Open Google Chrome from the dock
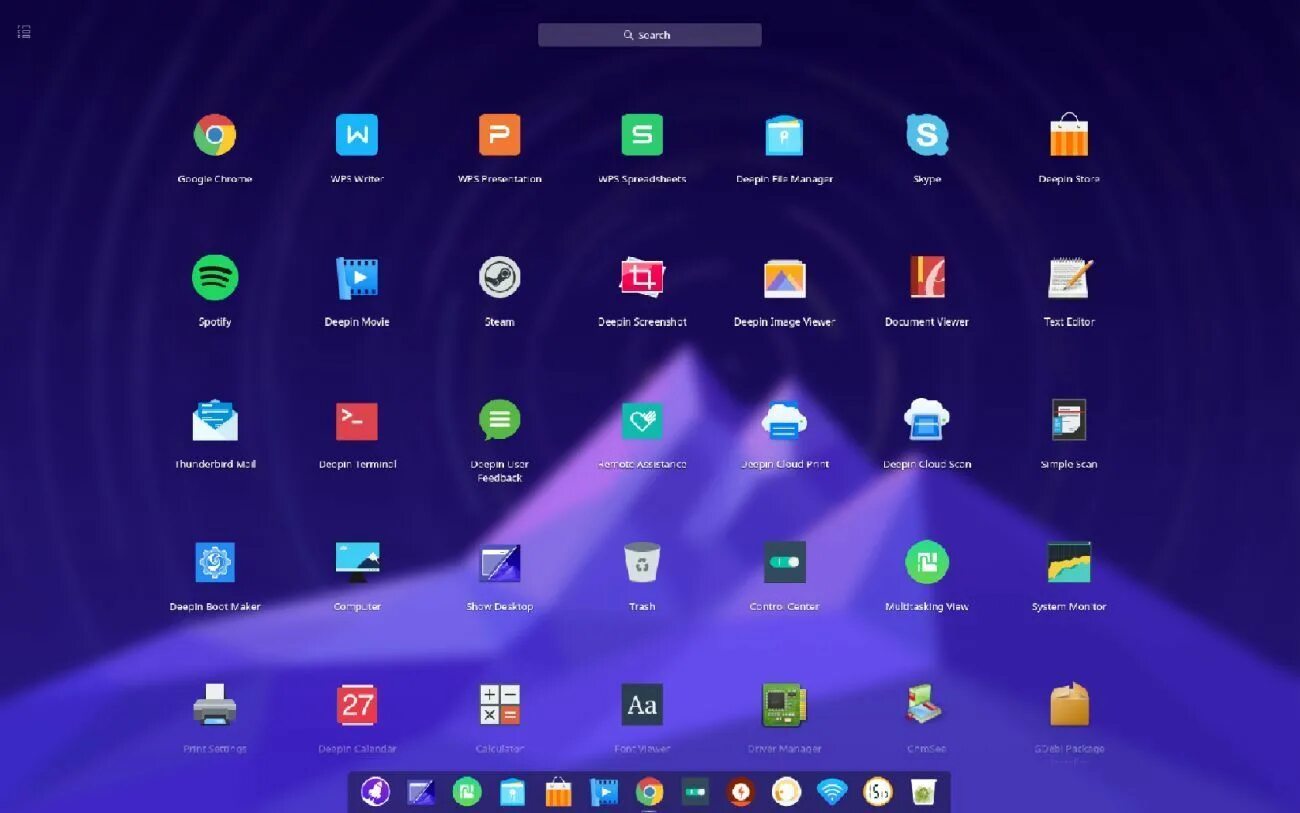Image resolution: width=1300 pixels, height=813 pixels. click(649, 792)
